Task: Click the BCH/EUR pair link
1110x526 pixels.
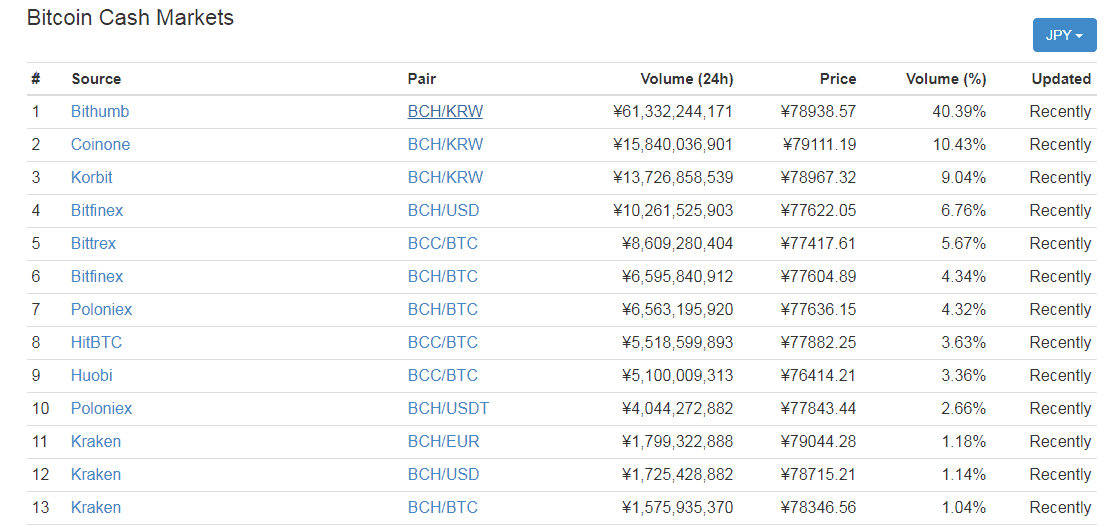Action: tap(443, 442)
